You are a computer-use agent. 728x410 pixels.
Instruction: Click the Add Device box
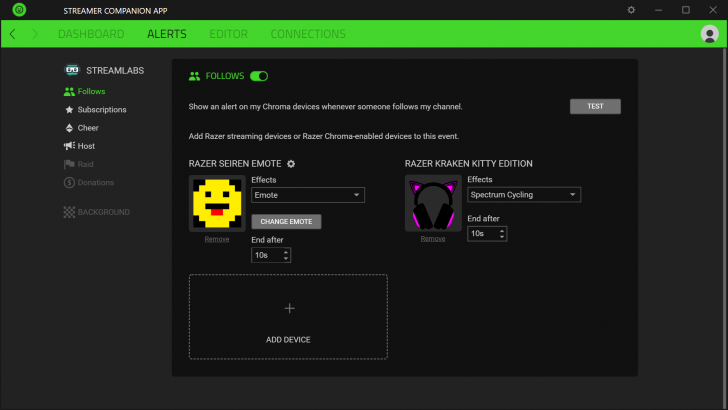pos(288,317)
